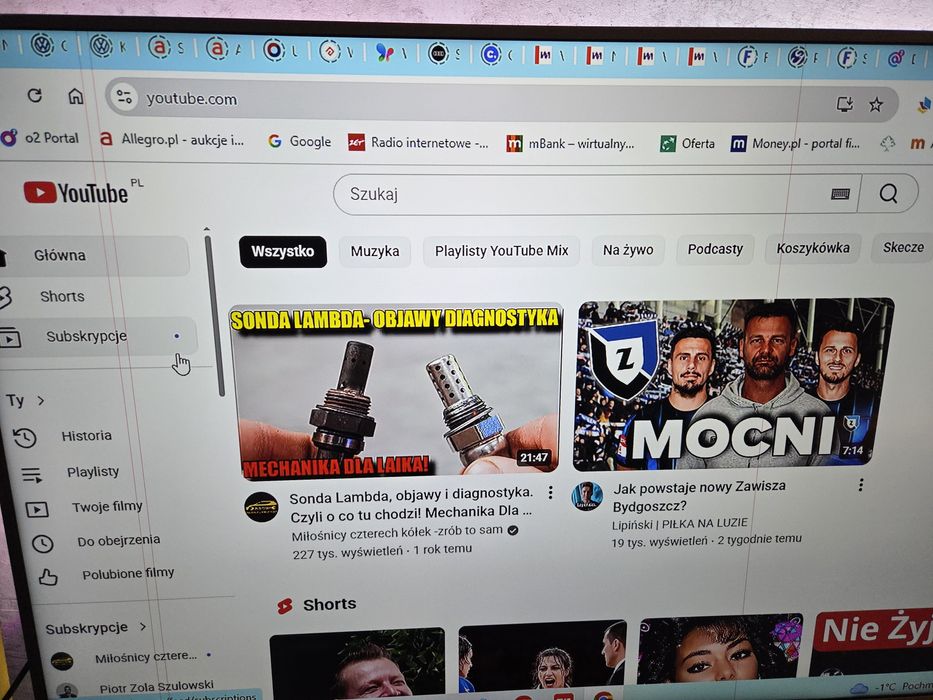The height and width of the screenshot is (700, 933).
Task: Open more options for Sonda Lambda video
Action: click(x=550, y=492)
